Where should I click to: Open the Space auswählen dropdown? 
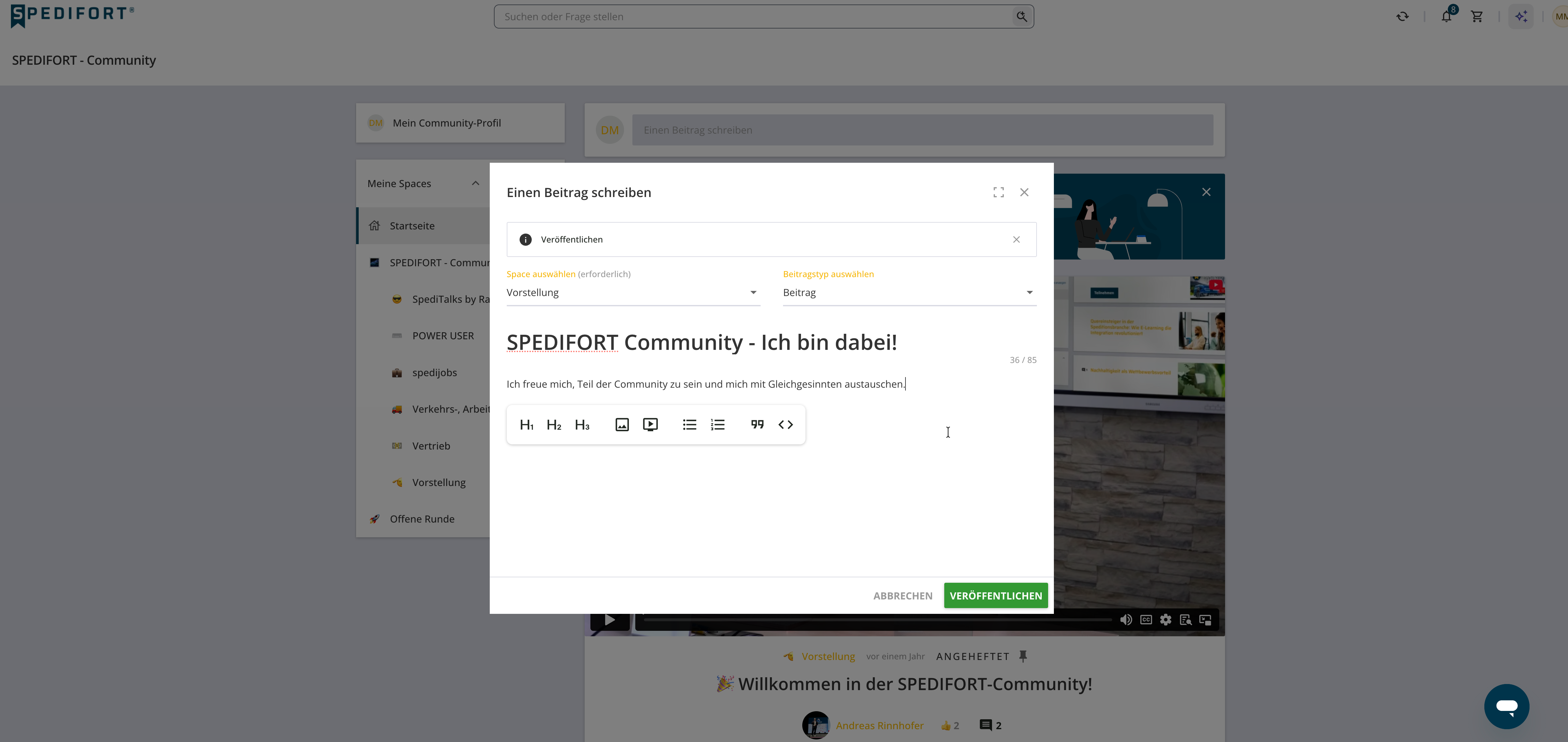633,293
